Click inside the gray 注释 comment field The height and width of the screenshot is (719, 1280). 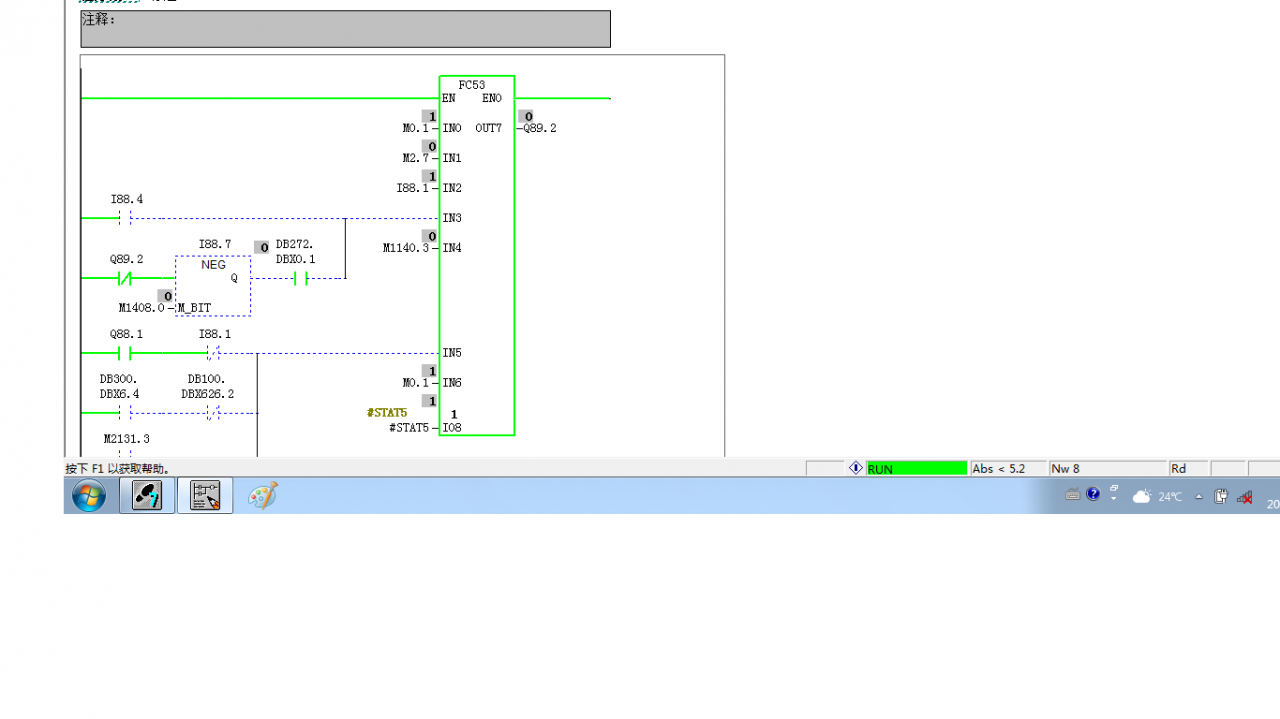click(x=345, y=29)
